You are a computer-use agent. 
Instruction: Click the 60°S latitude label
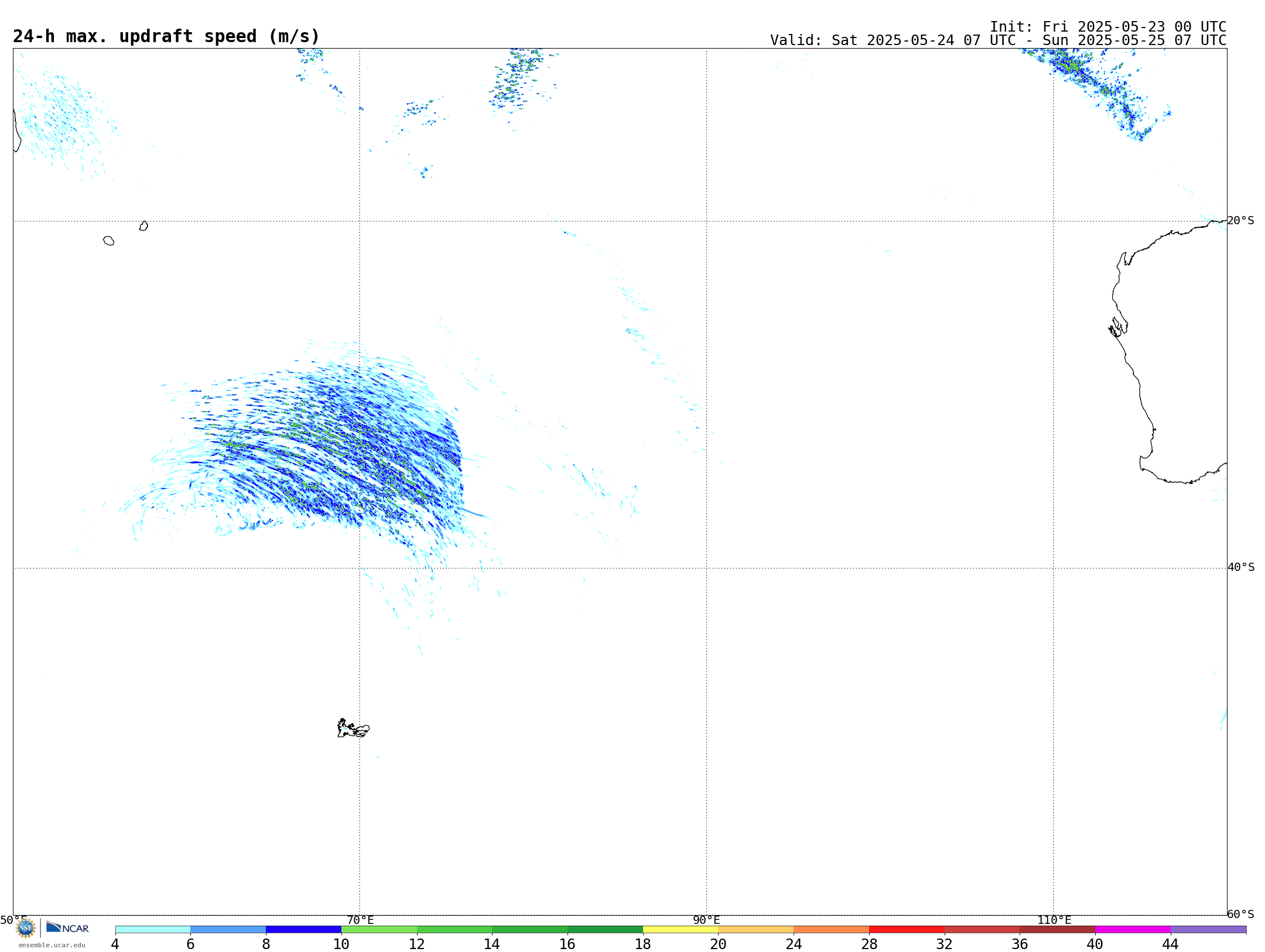1240,914
